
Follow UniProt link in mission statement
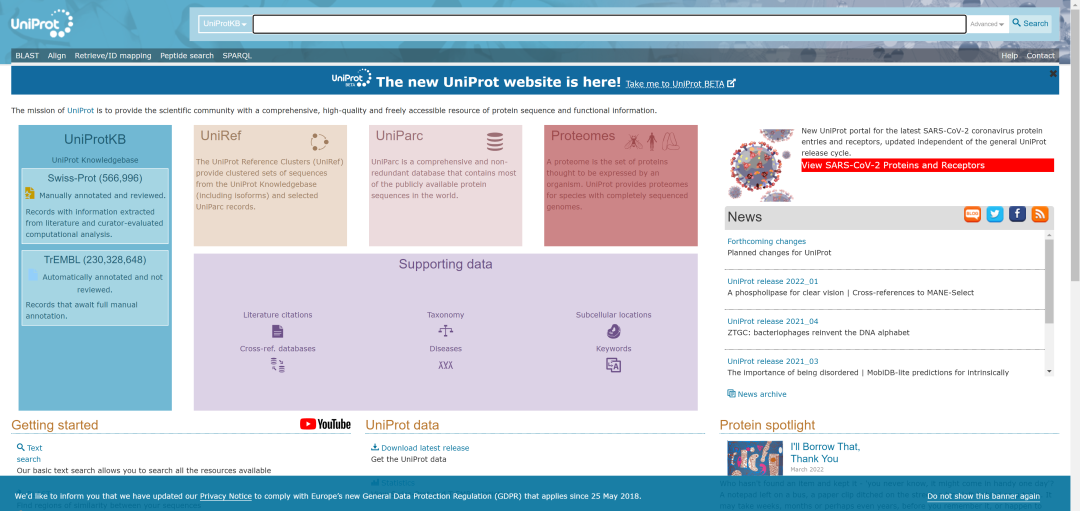pos(81,110)
